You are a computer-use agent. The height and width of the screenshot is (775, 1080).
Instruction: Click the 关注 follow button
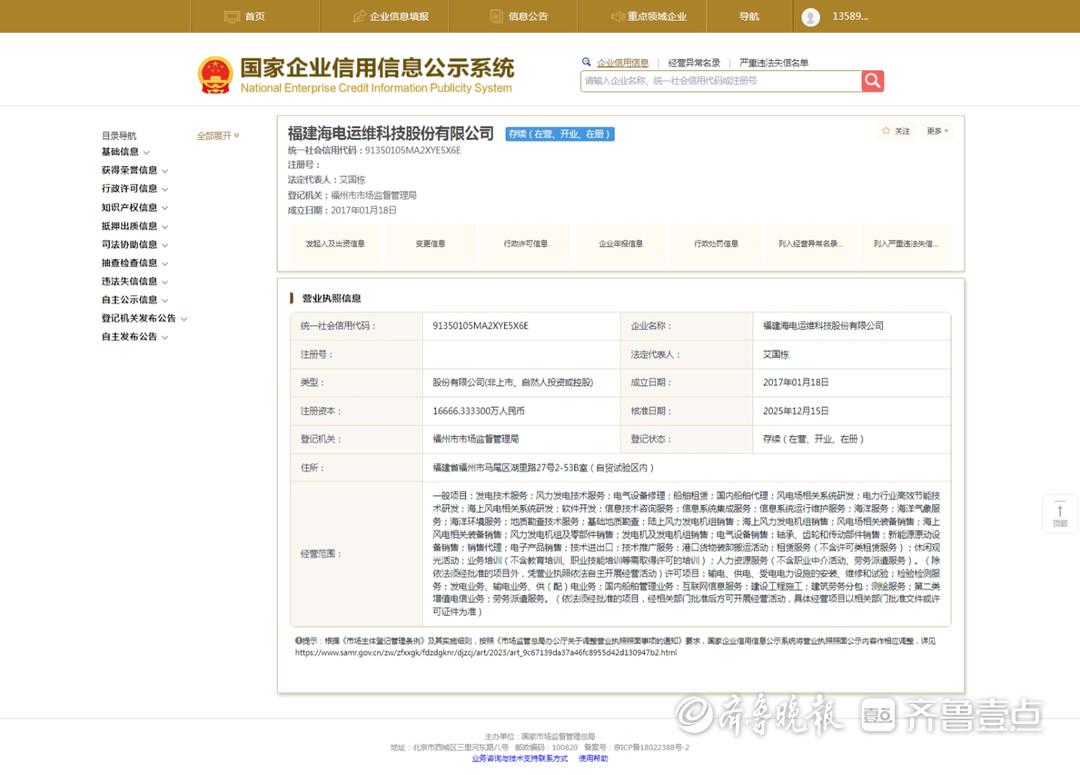tap(896, 131)
